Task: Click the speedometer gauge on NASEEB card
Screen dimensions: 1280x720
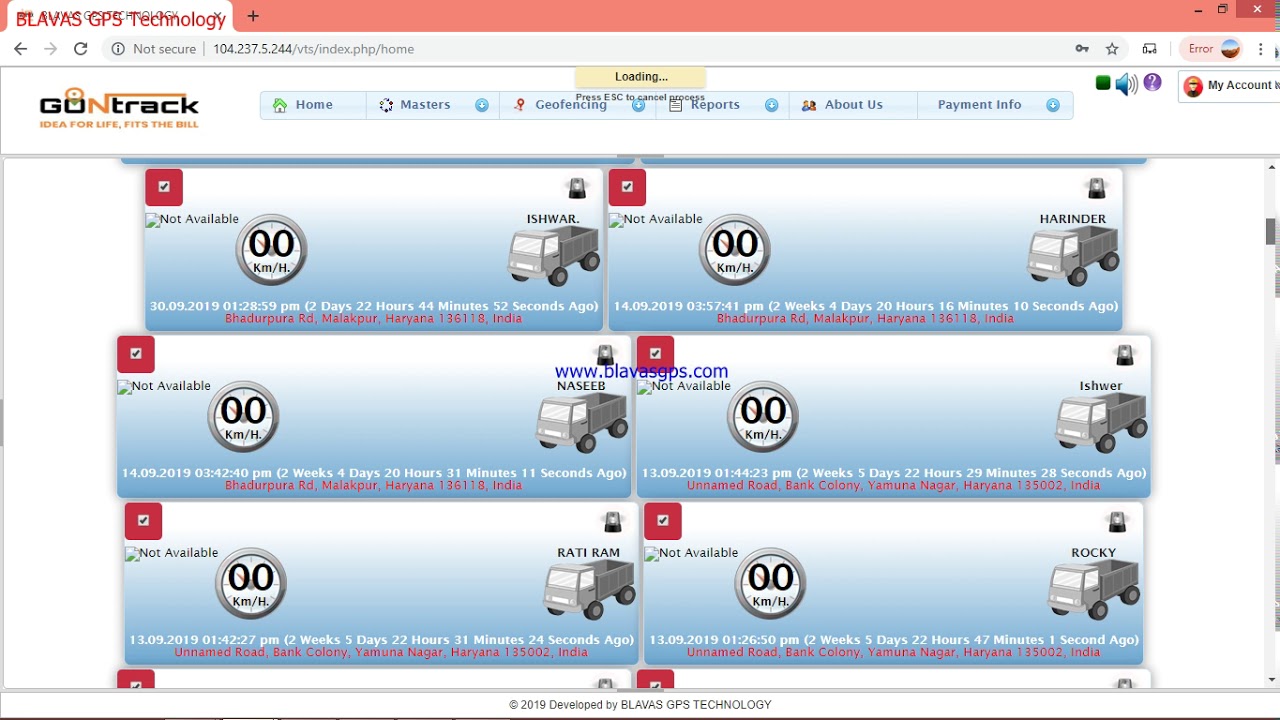Action: pos(243,417)
